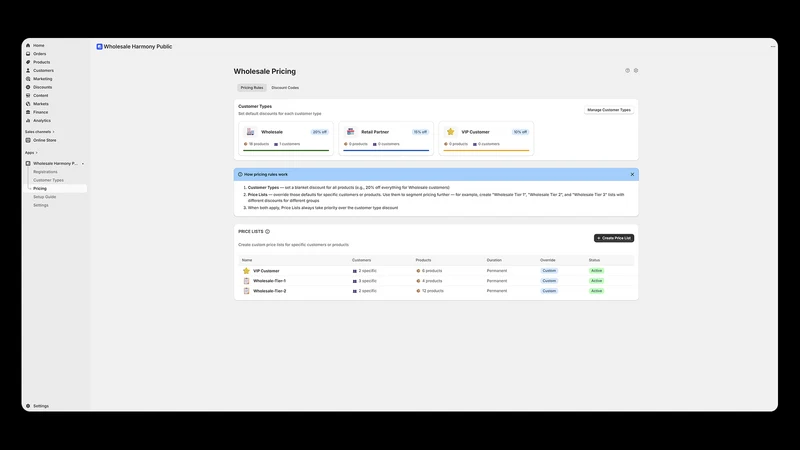Click the Finance bank icon

point(28,112)
